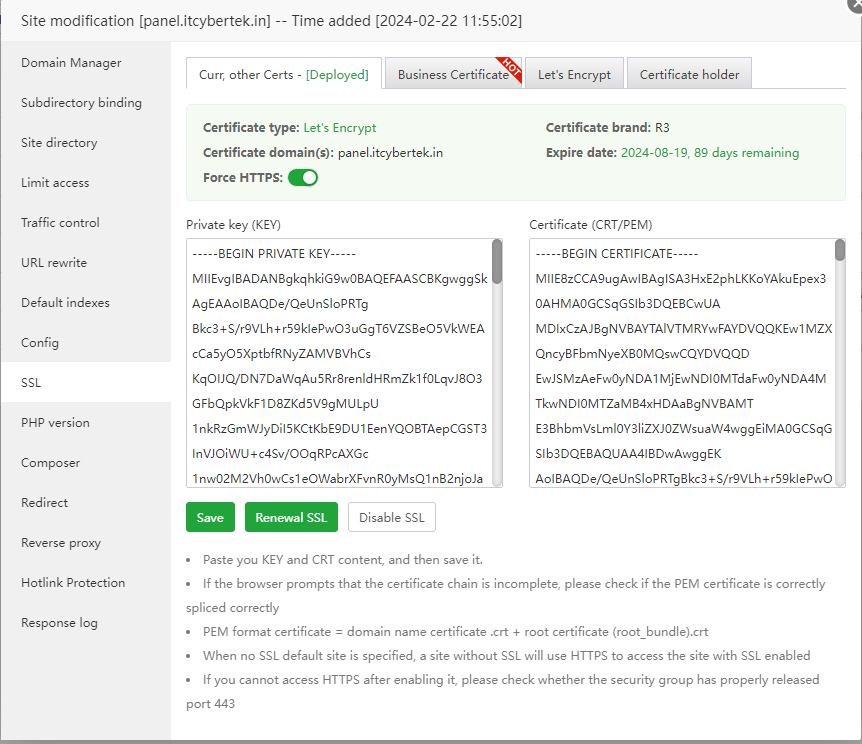Select Reverse proxy in the sidebar

click(x=61, y=543)
